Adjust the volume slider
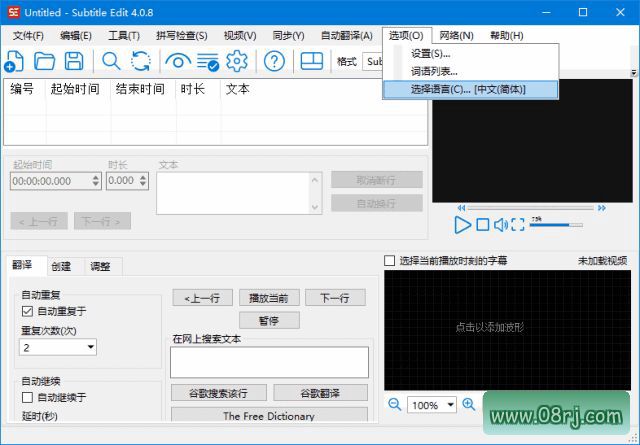The image size is (640, 445). pos(556,225)
